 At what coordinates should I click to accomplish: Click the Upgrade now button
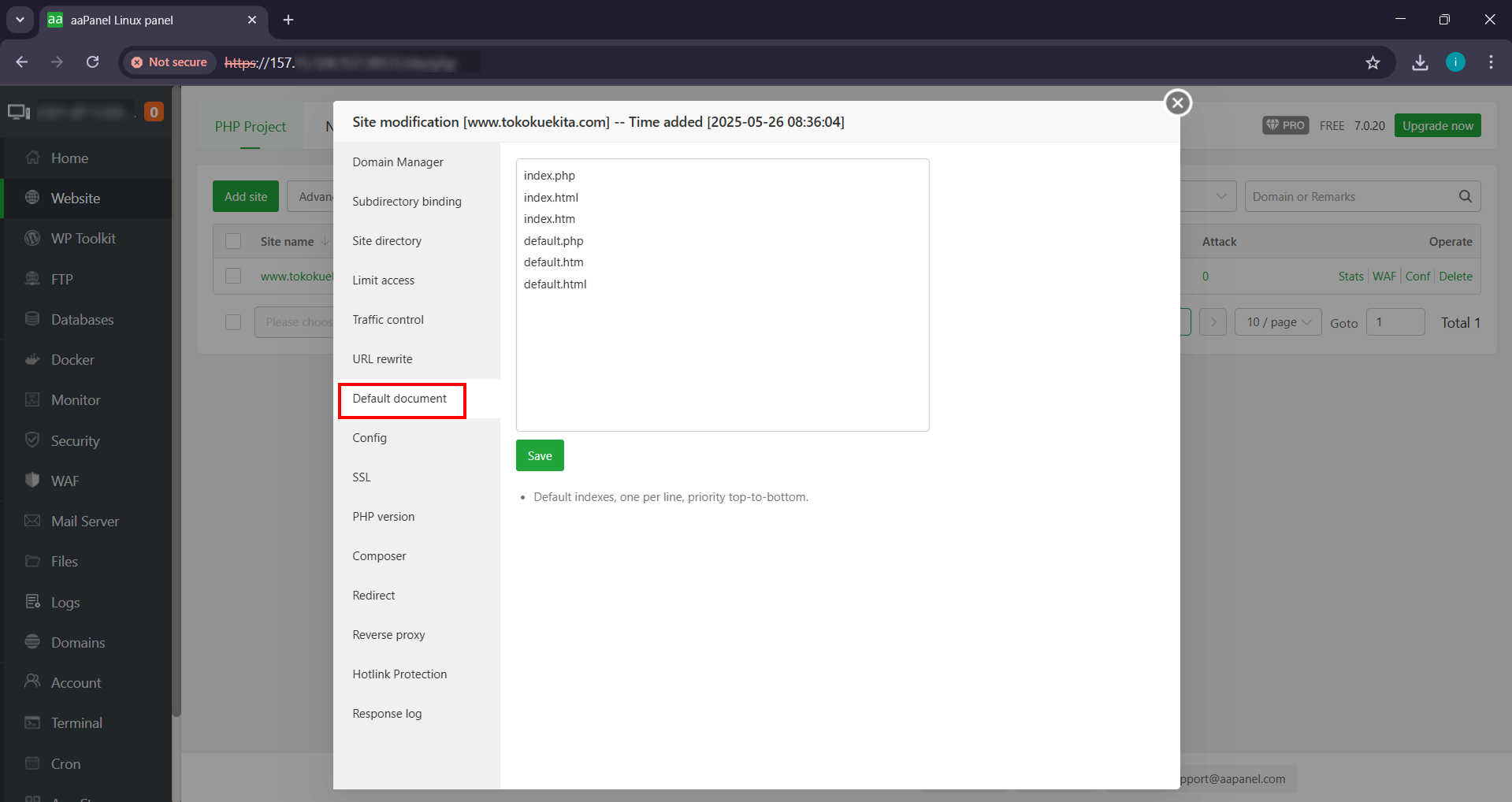tap(1437, 126)
